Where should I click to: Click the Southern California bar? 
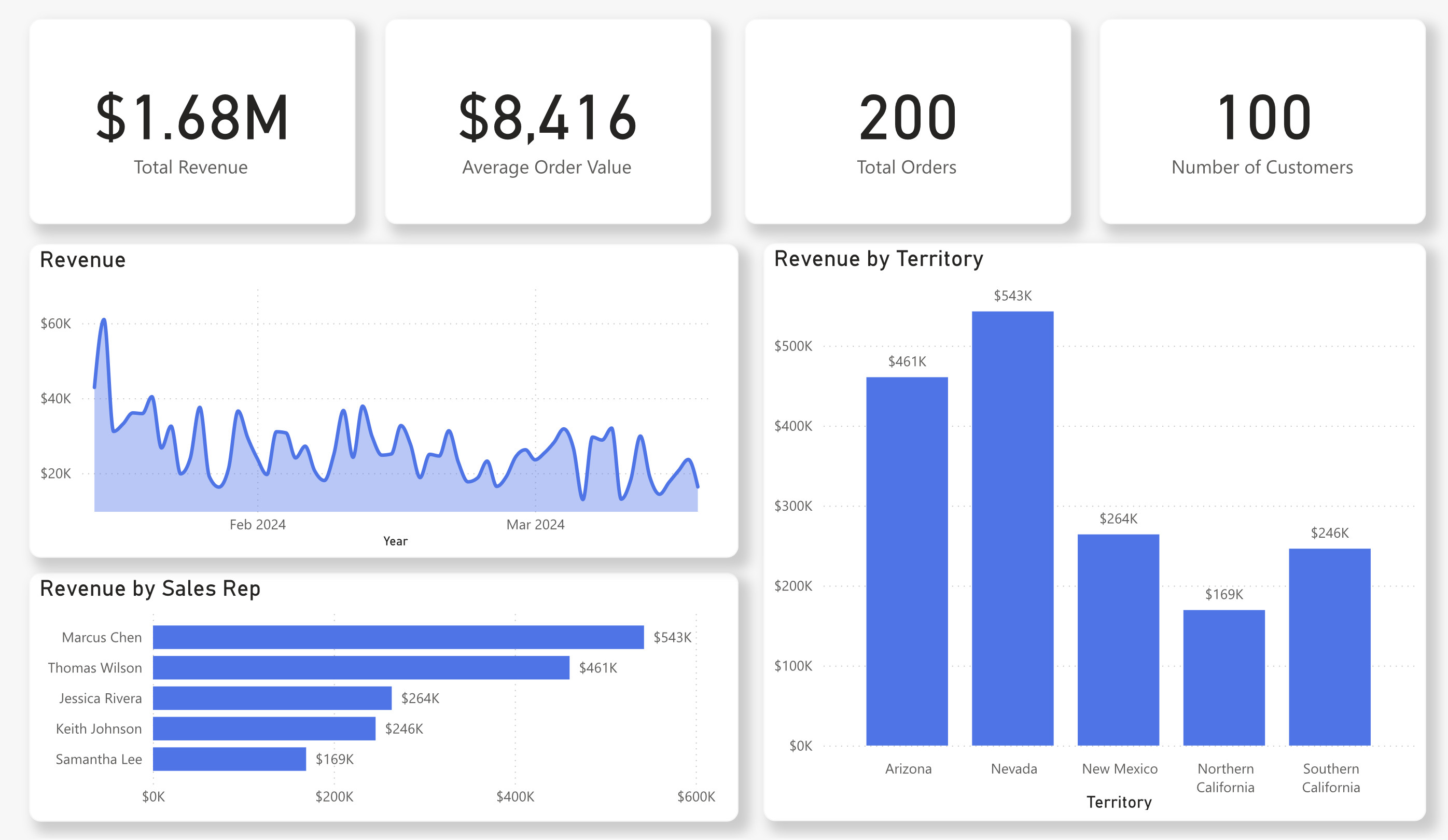1330,647
